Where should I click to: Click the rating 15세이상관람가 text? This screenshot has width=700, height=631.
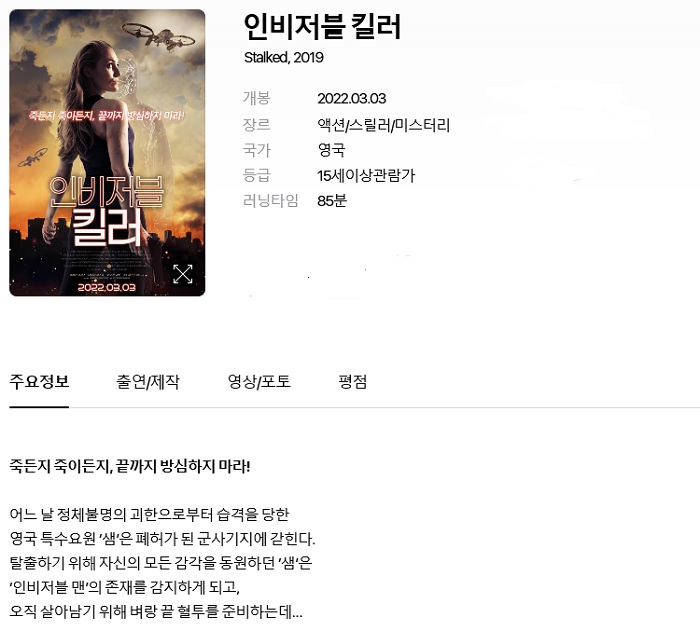point(366,176)
